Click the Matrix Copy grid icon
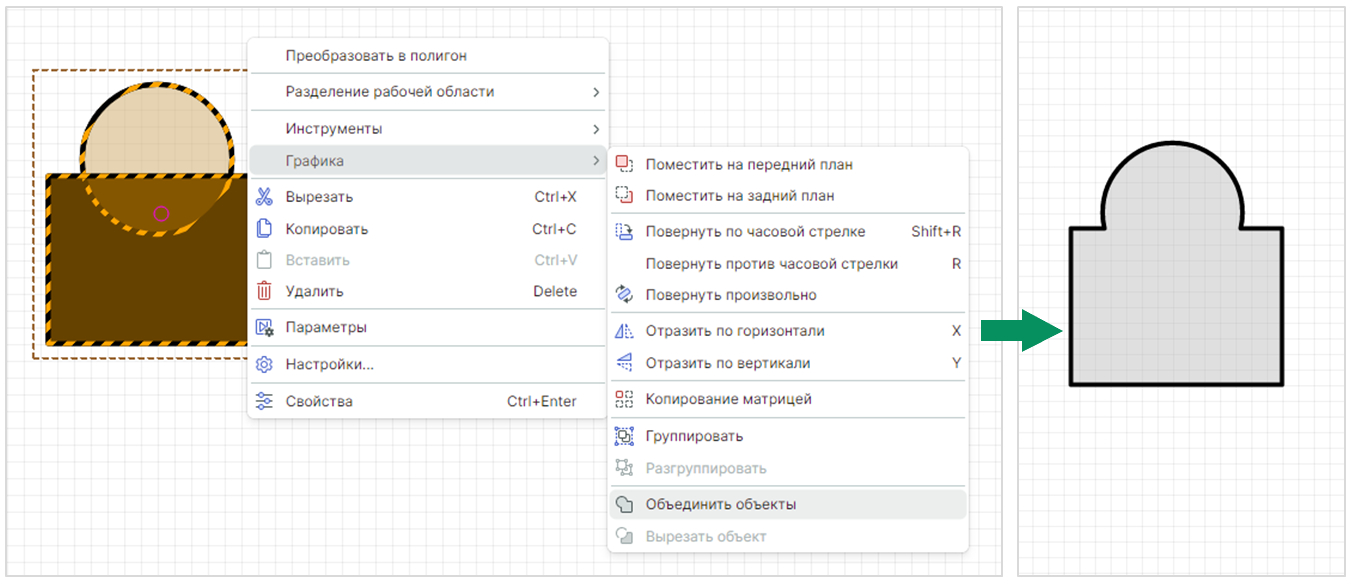1352x585 pixels. tap(624, 399)
